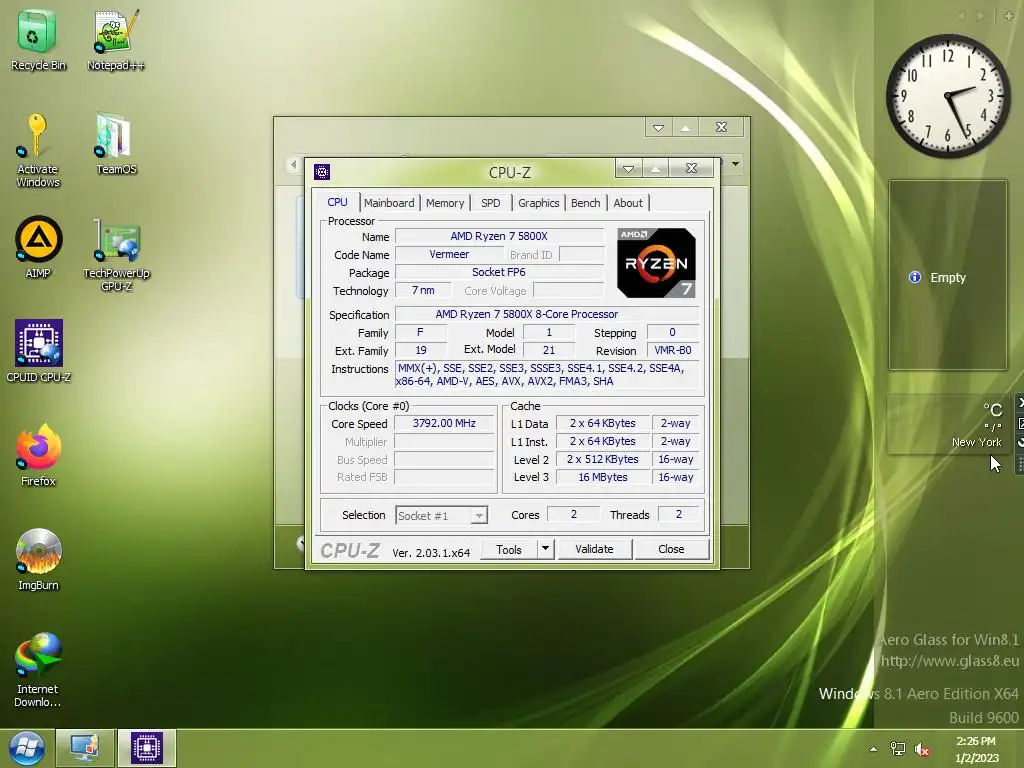
Task: Click the instructions list text
Action: 547,375
